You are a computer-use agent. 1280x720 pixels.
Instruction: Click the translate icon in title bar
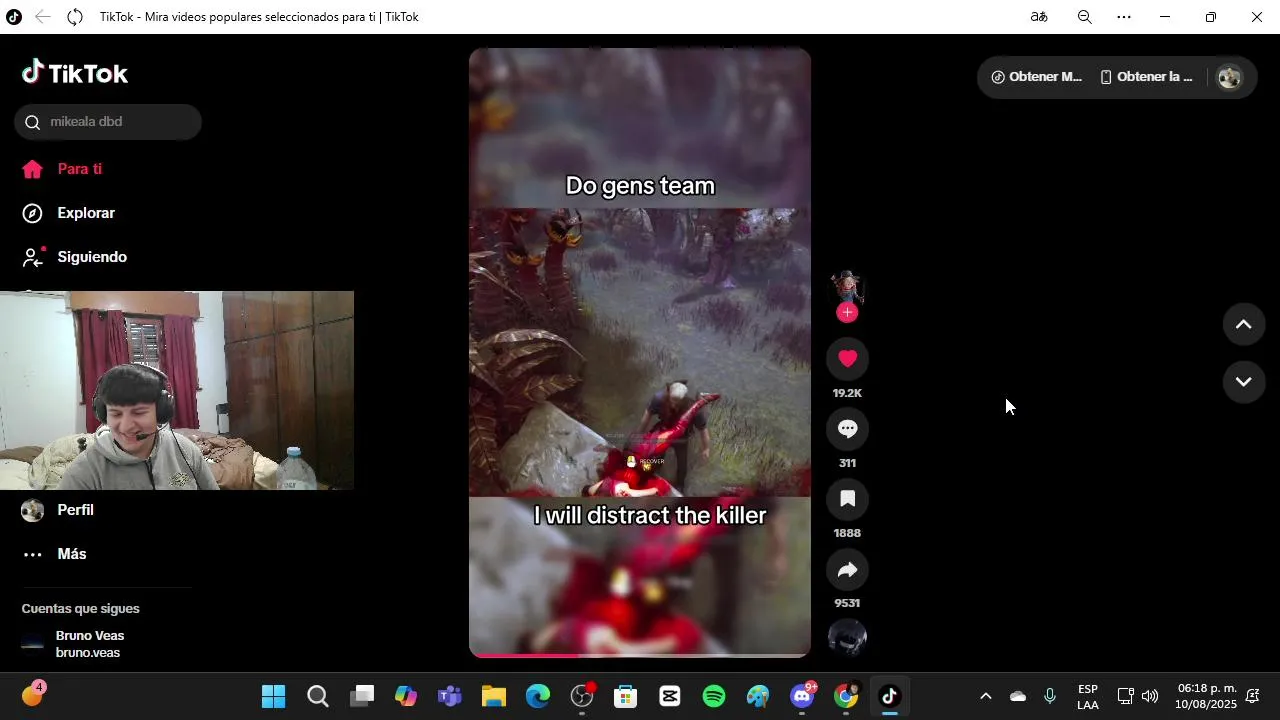1039,17
